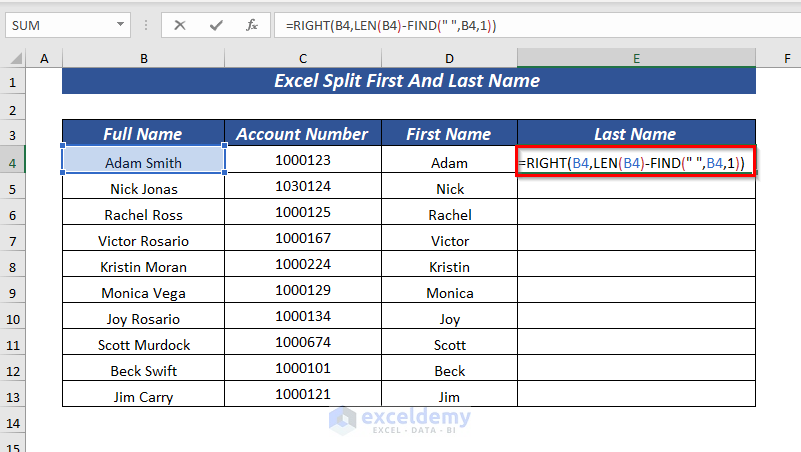Click the title Excel Split First And Last Name
This screenshot has width=801, height=452.
[408, 81]
